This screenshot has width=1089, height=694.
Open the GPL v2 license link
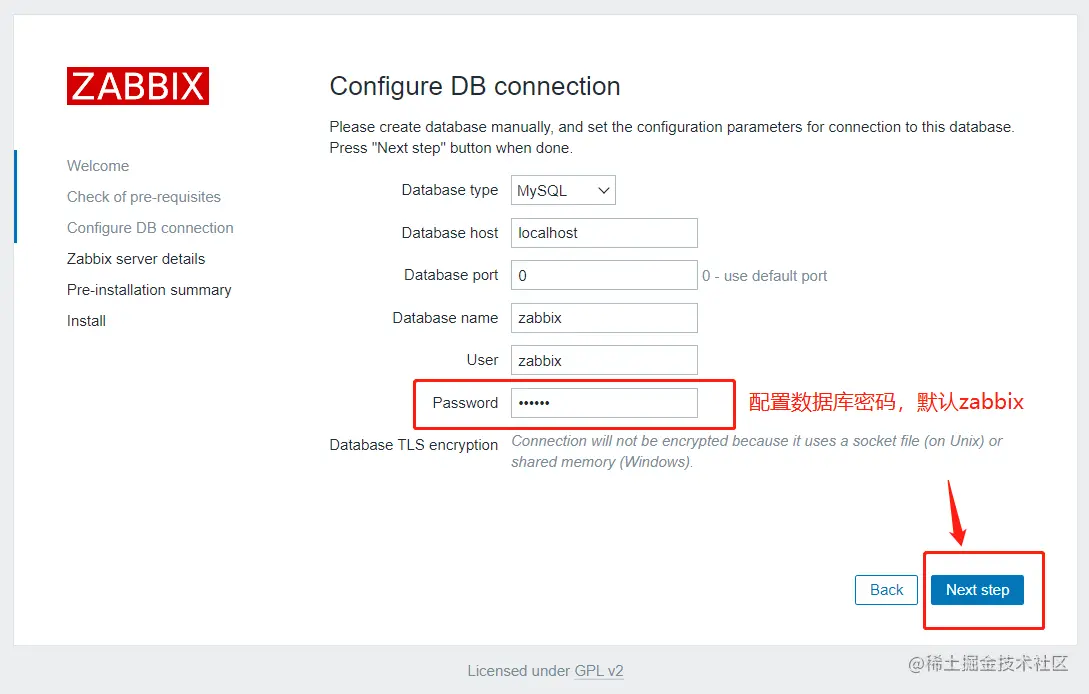click(x=599, y=671)
